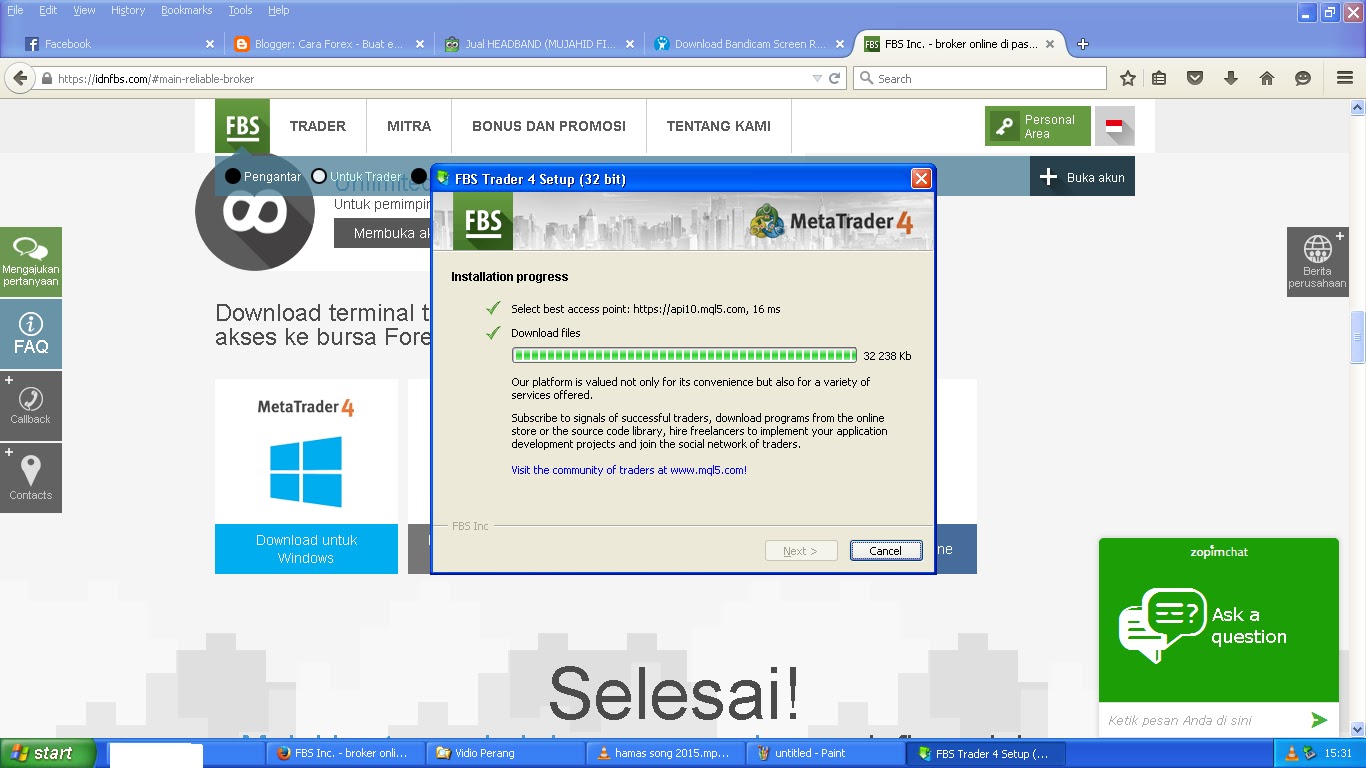Open hamas song 2015 VLC taskbar item

(x=667, y=753)
